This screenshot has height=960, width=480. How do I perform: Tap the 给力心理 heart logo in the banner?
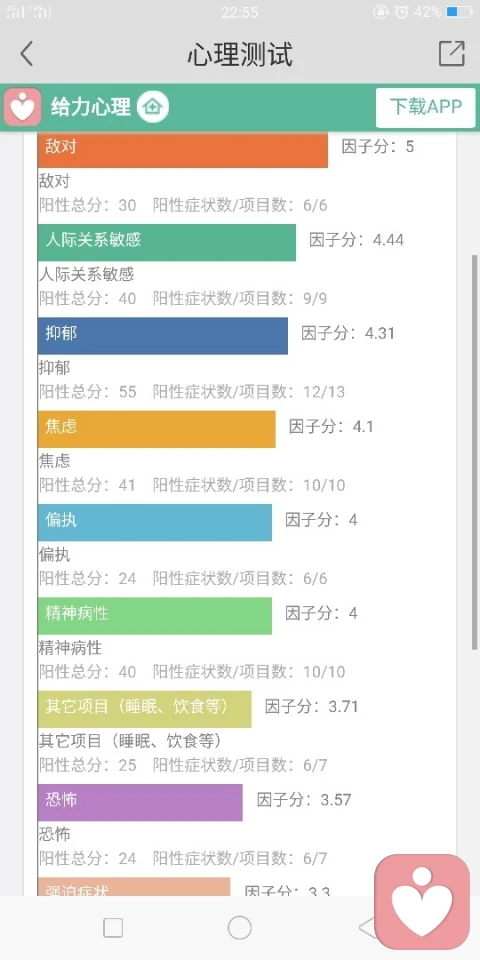23,107
